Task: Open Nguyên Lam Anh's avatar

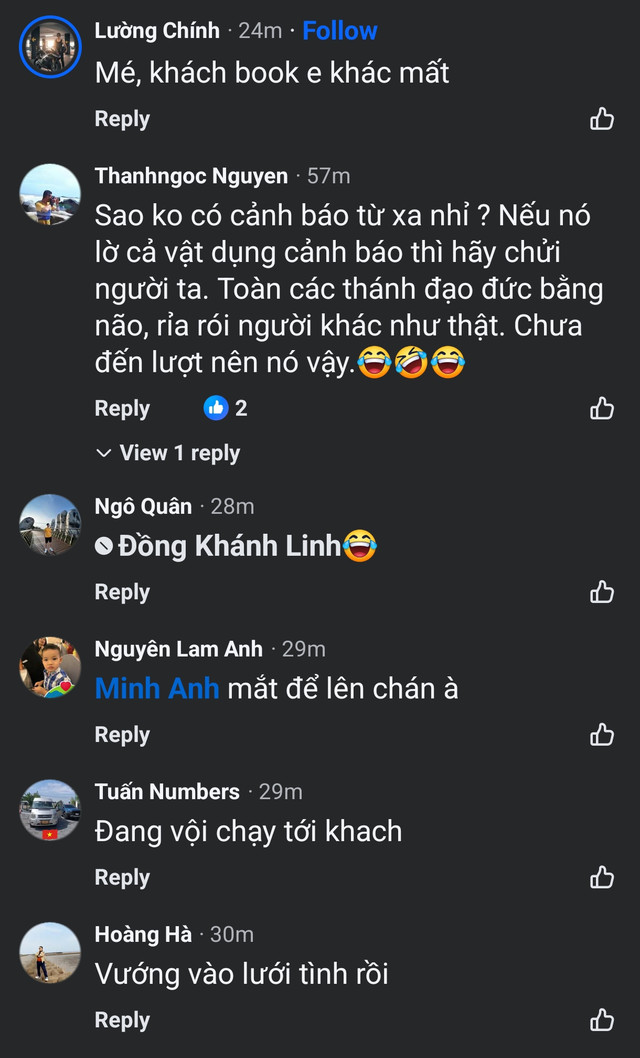Action: (50, 667)
